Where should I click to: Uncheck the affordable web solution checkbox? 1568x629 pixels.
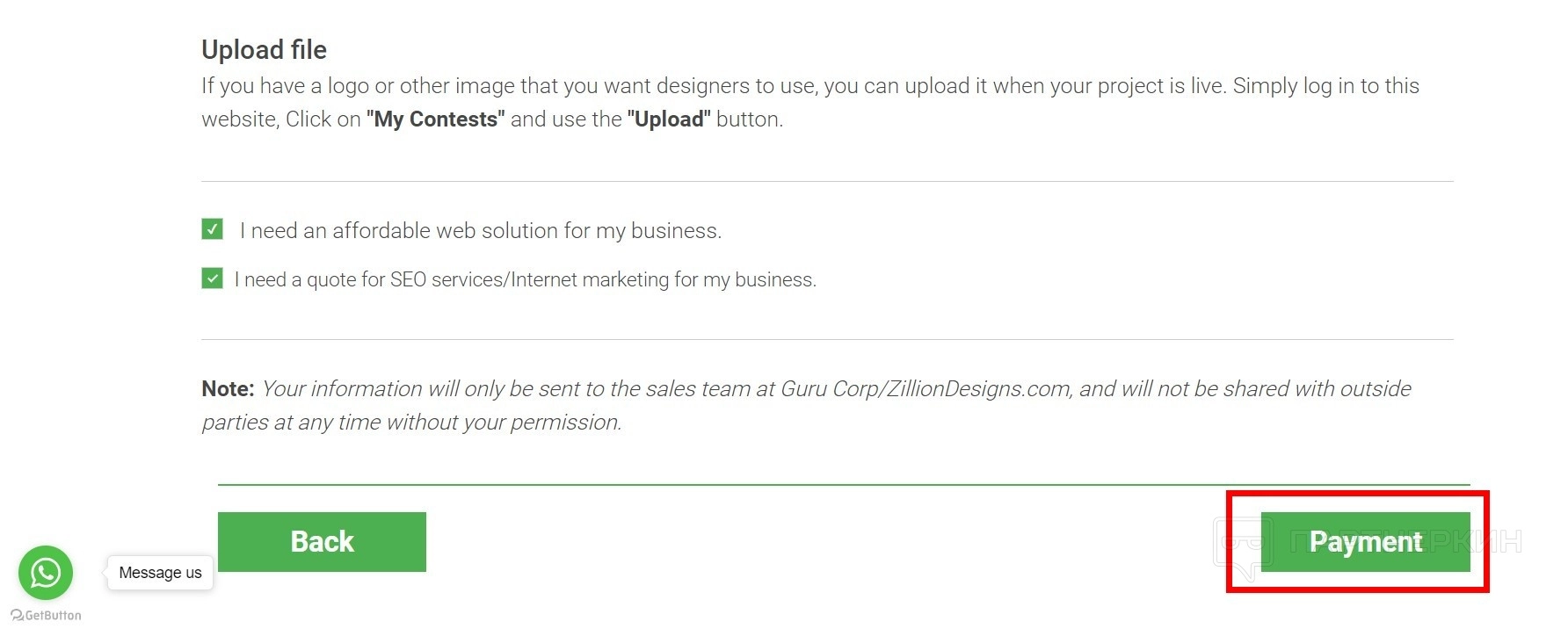point(212,229)
